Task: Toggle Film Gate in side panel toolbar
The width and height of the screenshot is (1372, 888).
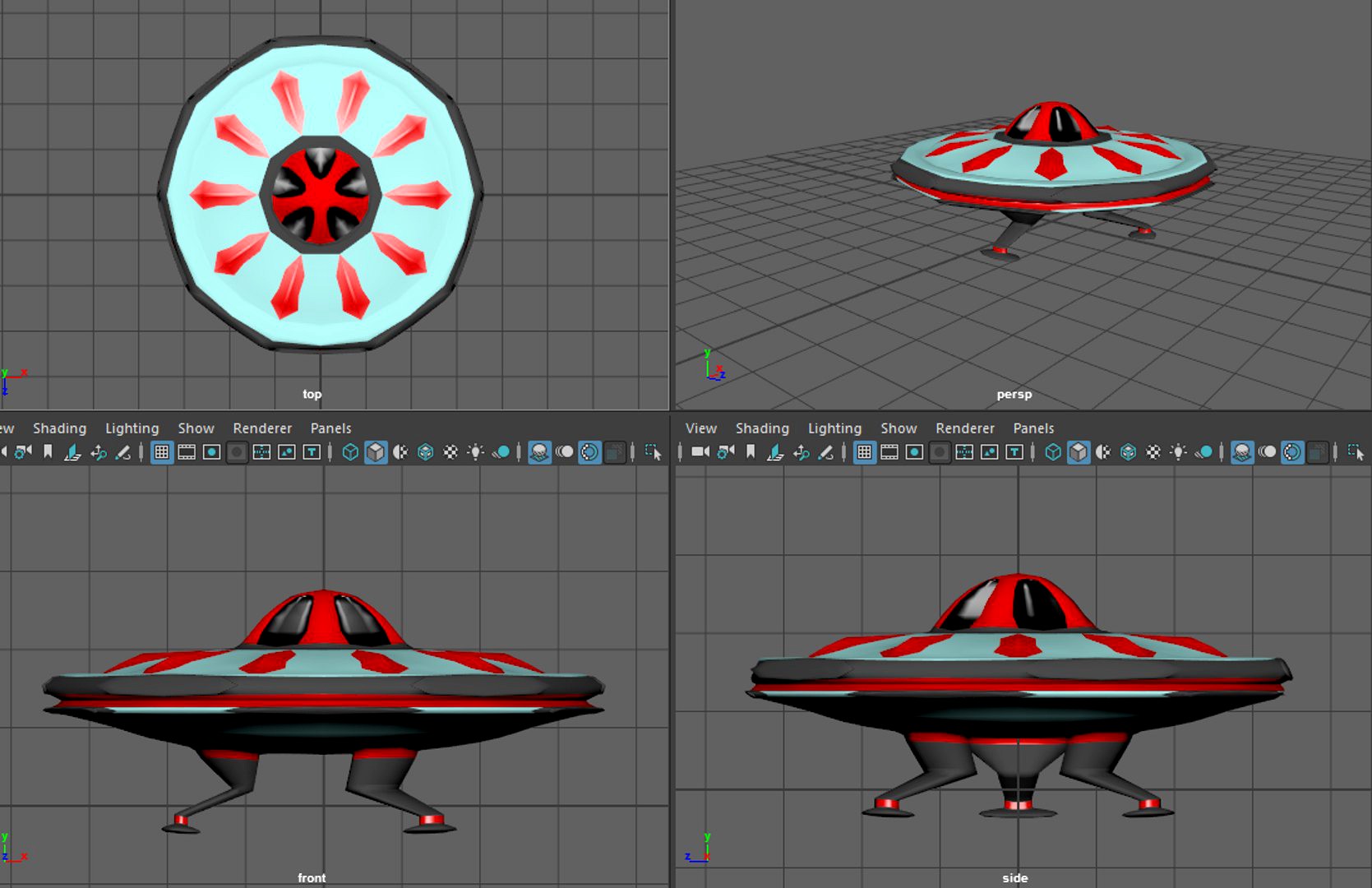Action: coord(889,451)
